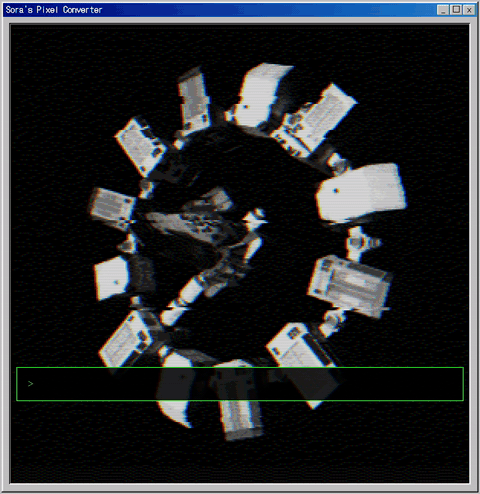This screenshot has width=480, height=494.
Task: Click the pixelated spacecraft image preview
Action: 240,253
